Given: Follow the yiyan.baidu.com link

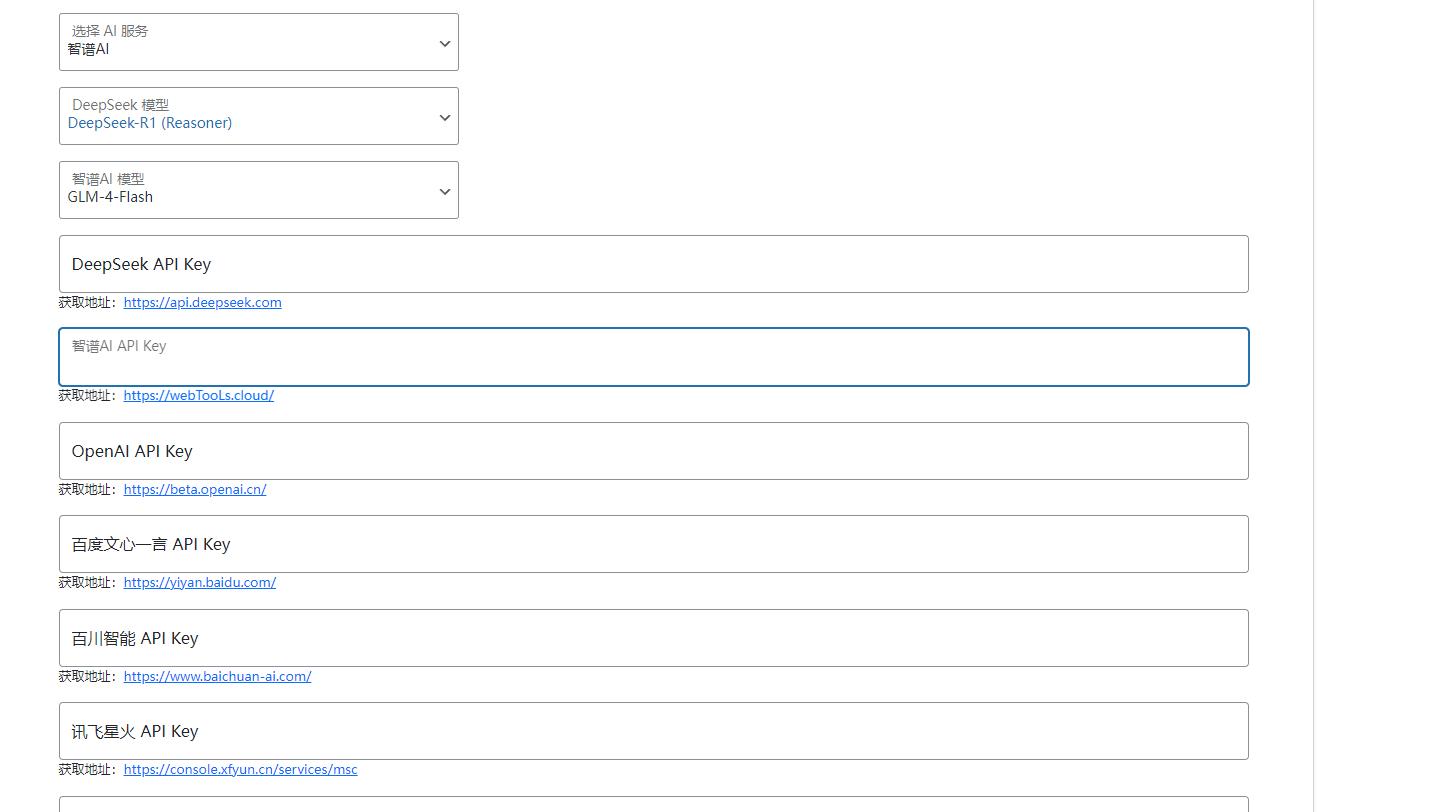Looking at the screenshot, I should pos(199,582).
